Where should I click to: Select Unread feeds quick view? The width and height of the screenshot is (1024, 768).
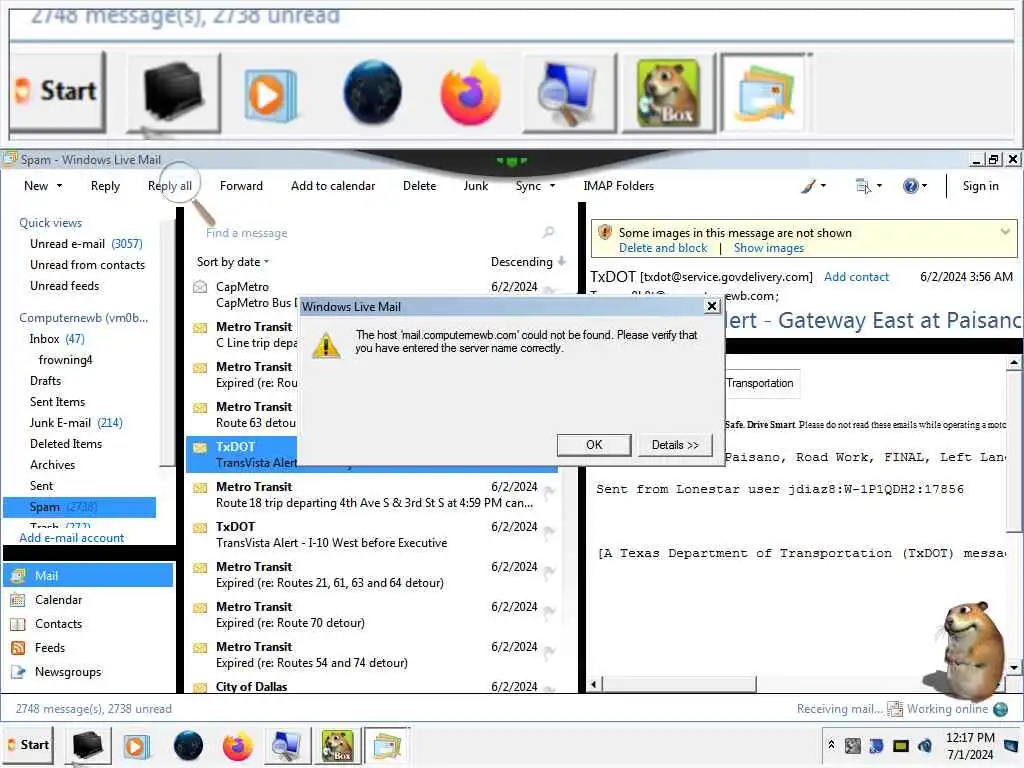65,285
